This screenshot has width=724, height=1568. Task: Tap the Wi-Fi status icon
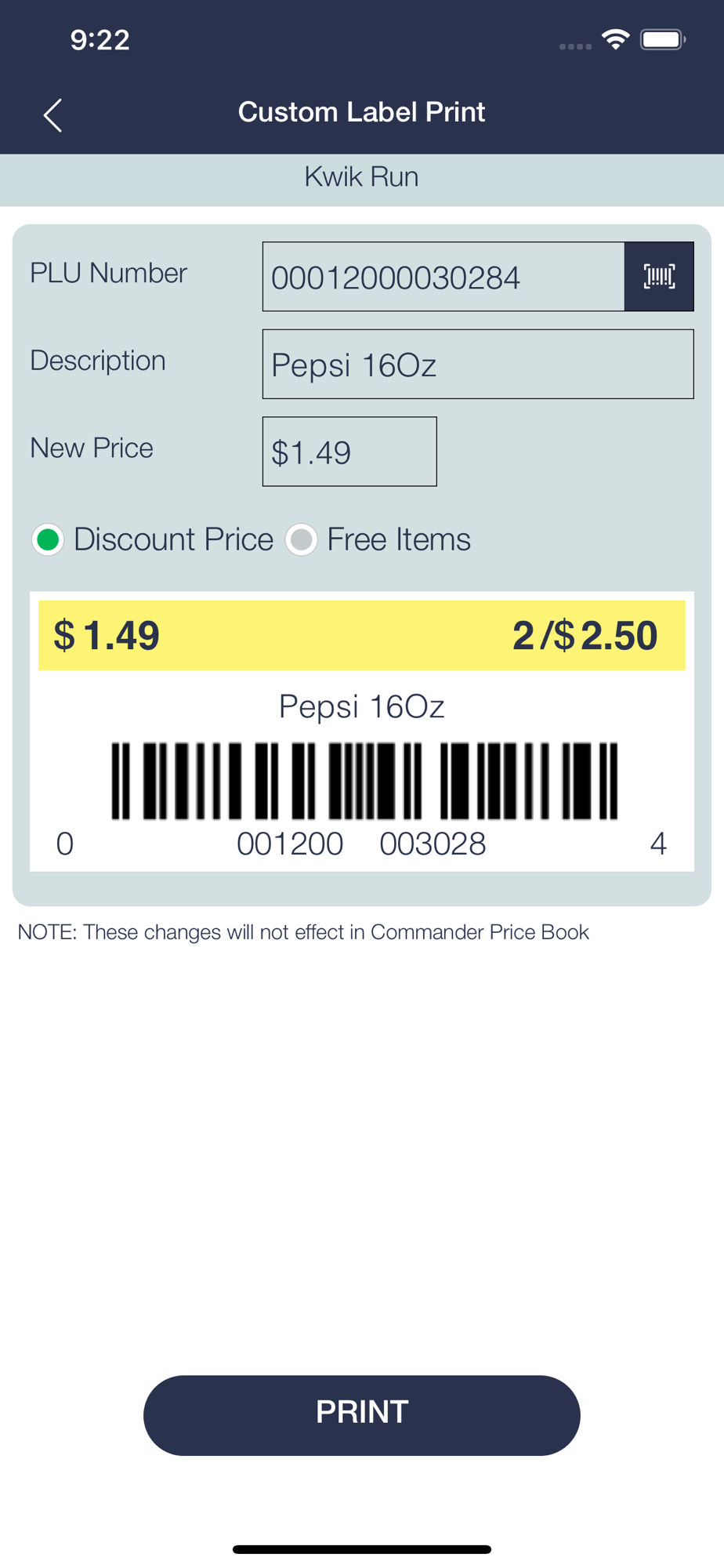pos(616,39)
